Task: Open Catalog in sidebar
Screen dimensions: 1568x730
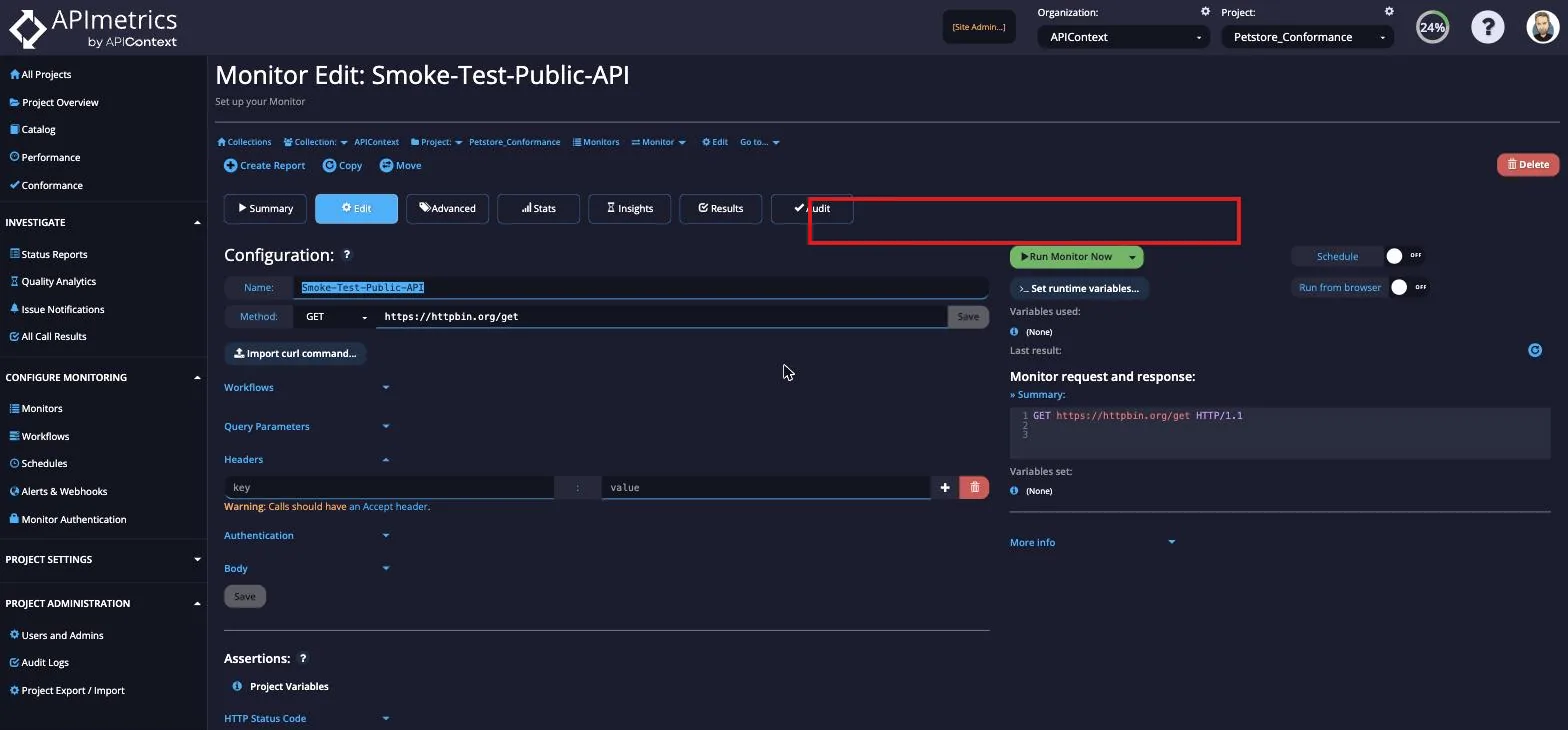Action: point(32,129)
